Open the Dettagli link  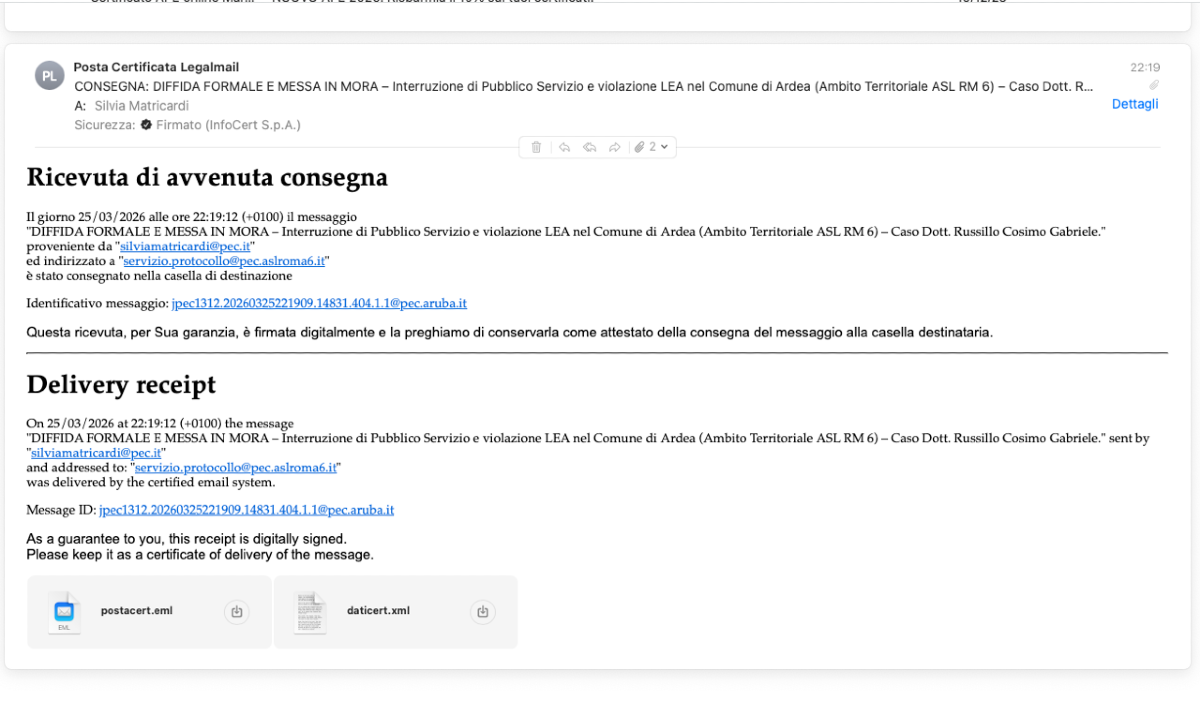coord(1135,104)
